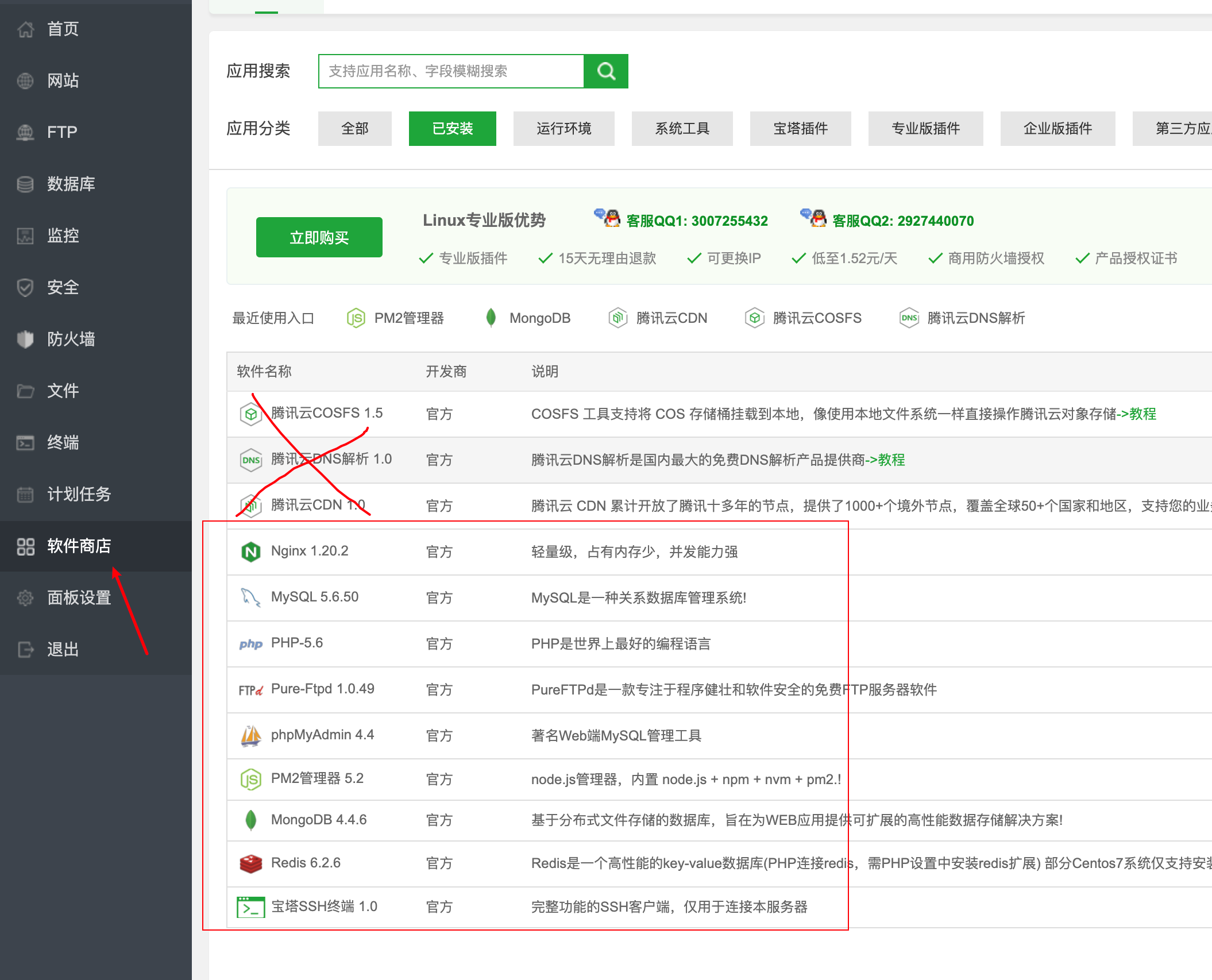The width and height of the screenshot is (1212, 980).
Task: Click the MongoDB 4.4.6 row's leaf icon
Action: click(251, 820)
